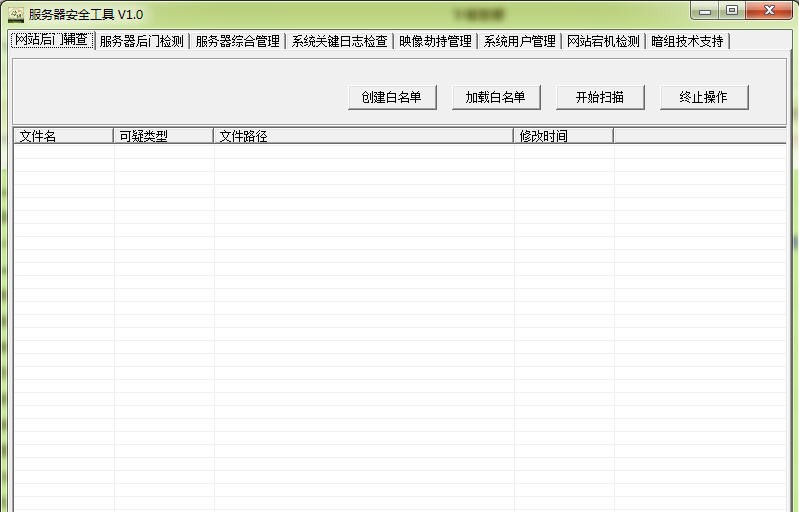Stop the operation with 终止操作
This screenshot has height=512, width=799.
tap(704, 97)
